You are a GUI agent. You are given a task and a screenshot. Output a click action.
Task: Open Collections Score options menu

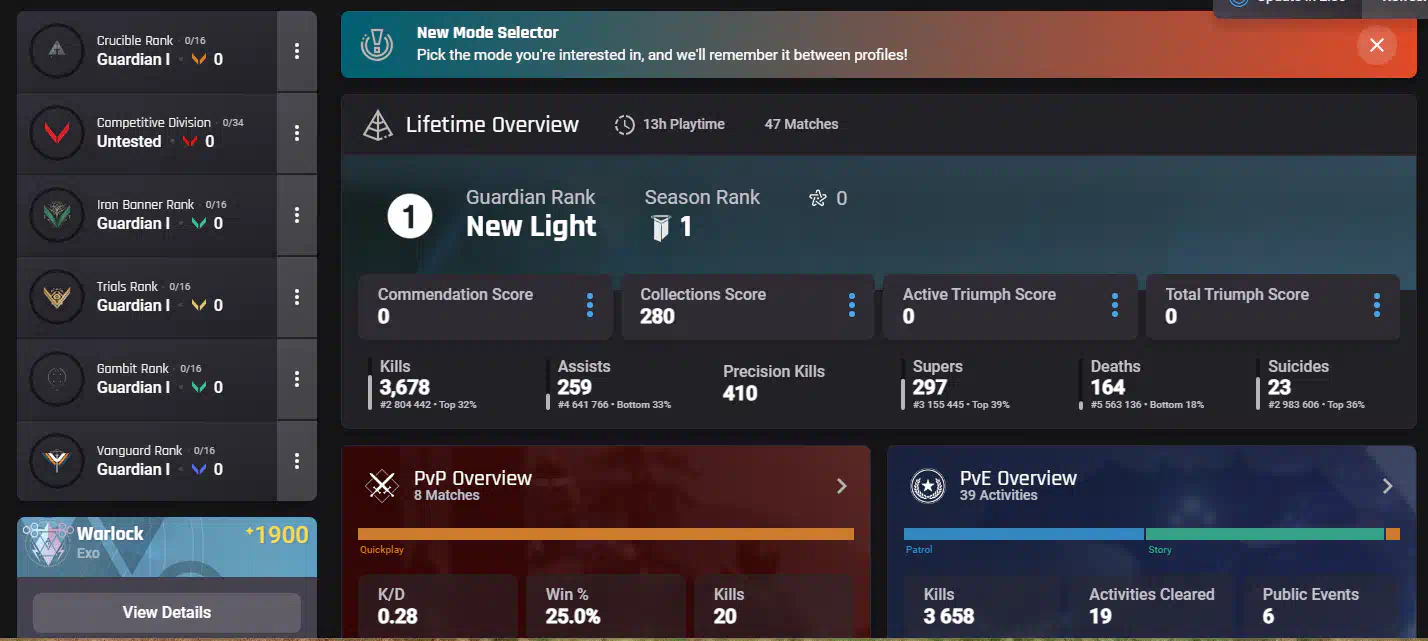pyautogui.click(x=852, y=306)
